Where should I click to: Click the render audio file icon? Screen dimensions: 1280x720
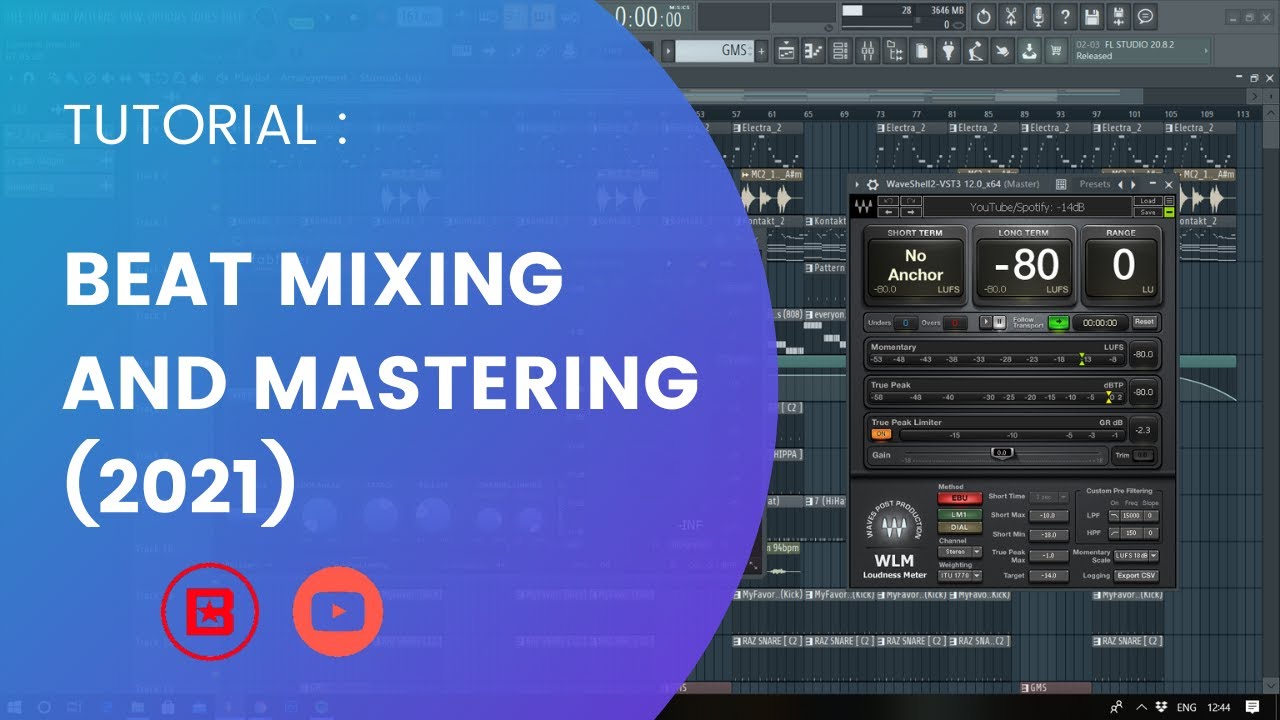[x=1119, y=17]
